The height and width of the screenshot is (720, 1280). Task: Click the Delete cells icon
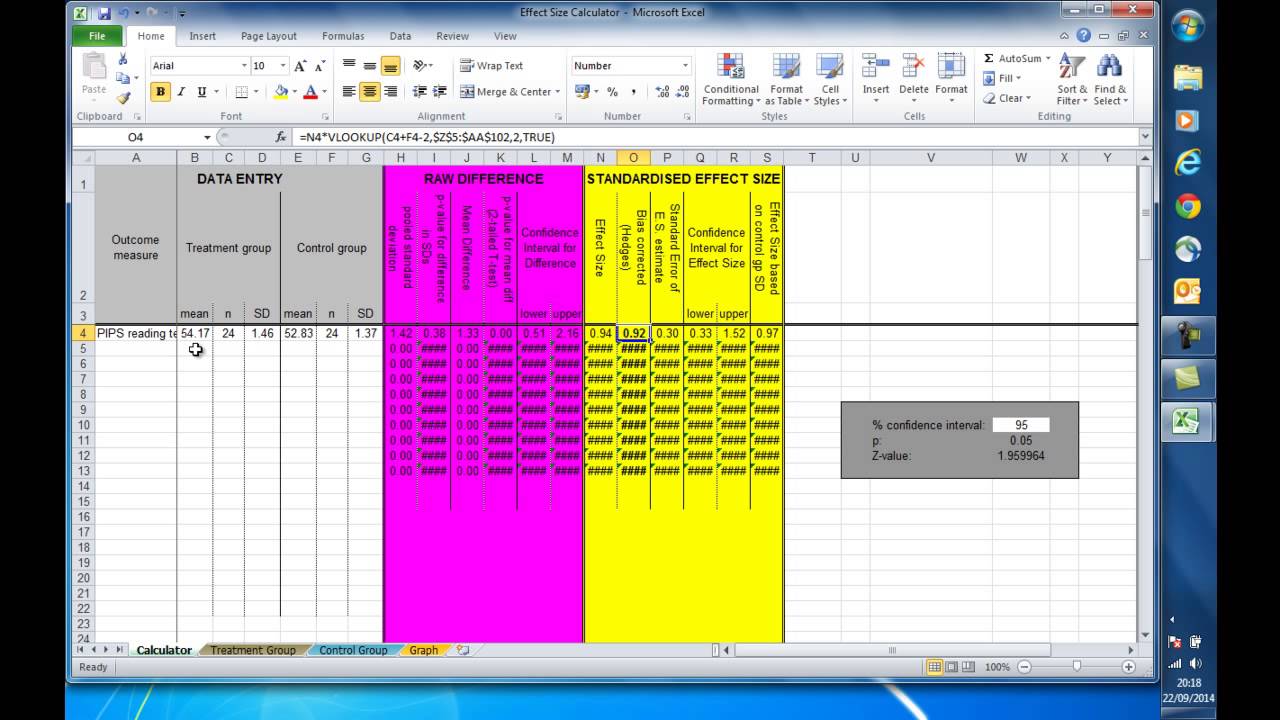click(913, 66)
